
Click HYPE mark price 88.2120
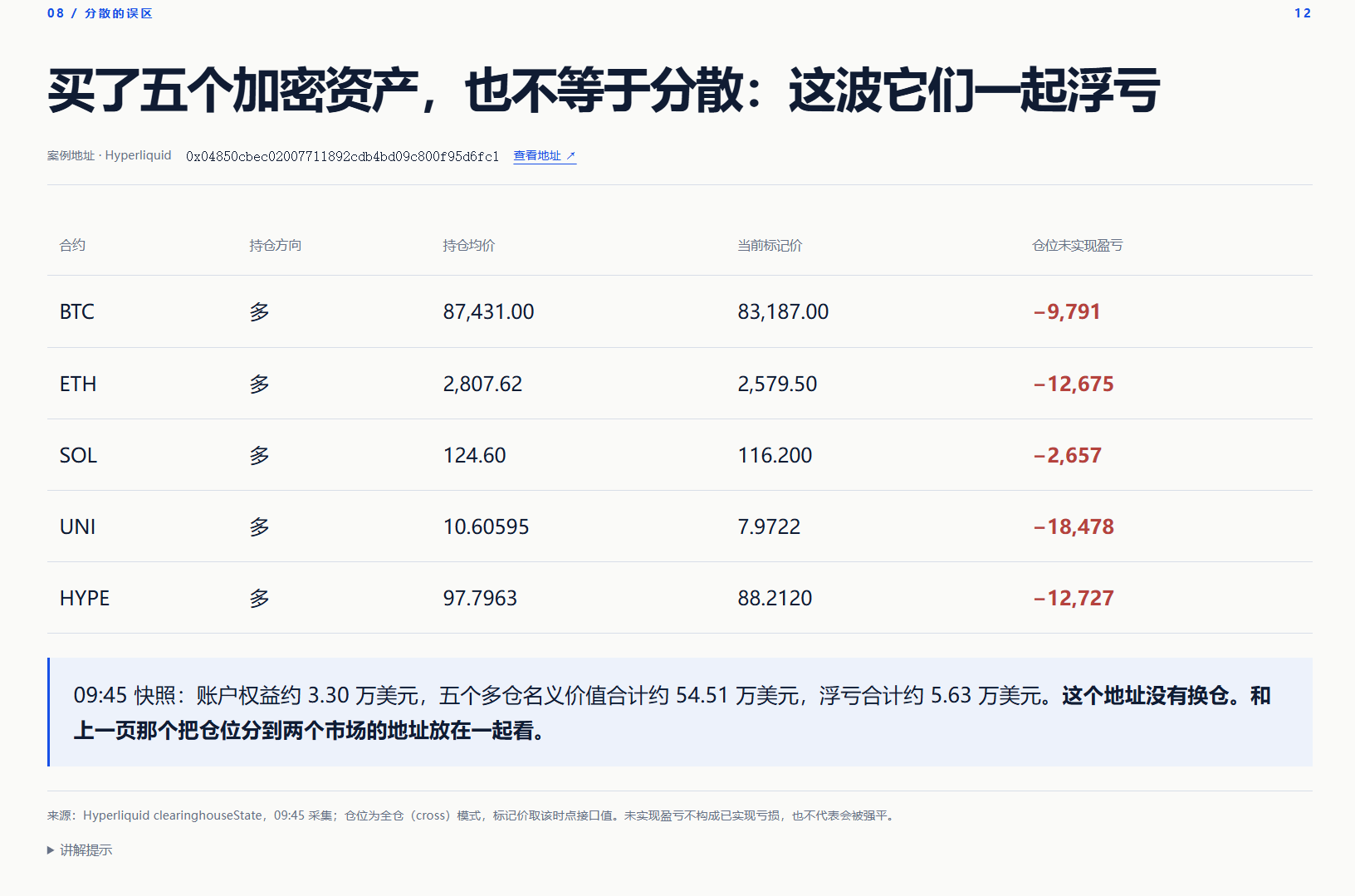[775, 598]
